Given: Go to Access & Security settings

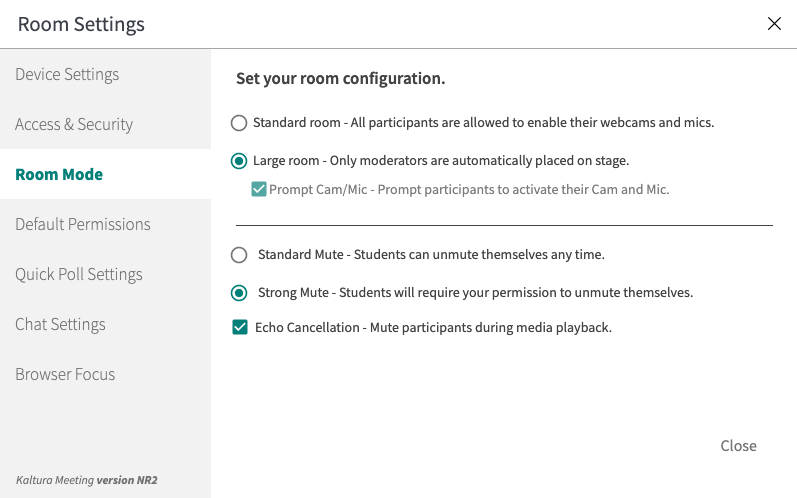Looking at the screenshot, I should tap(74, 125).
